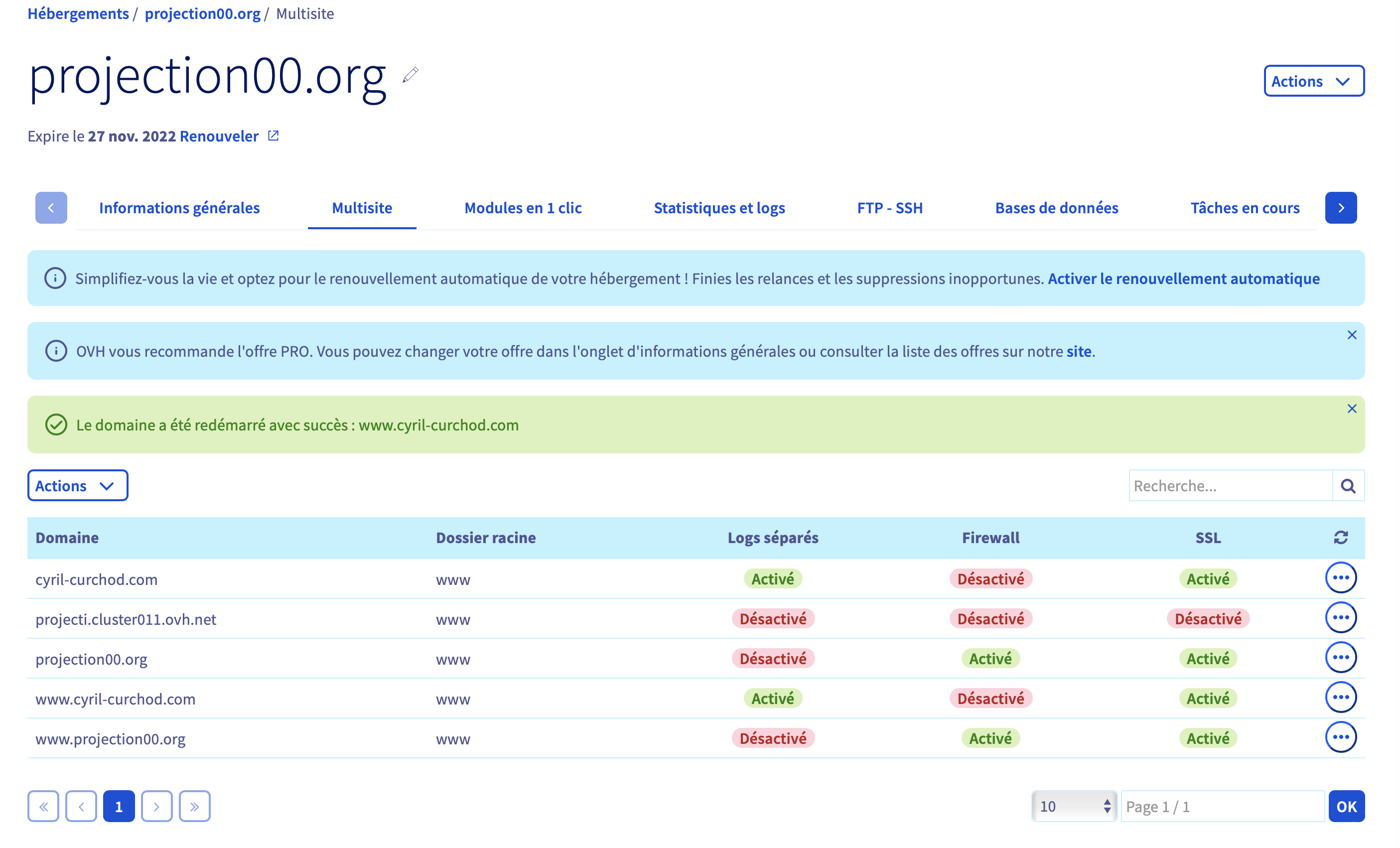This screenshot has width=1400, height=848.
Task: Click the search magnifier icon
Action: (1348, 486)
